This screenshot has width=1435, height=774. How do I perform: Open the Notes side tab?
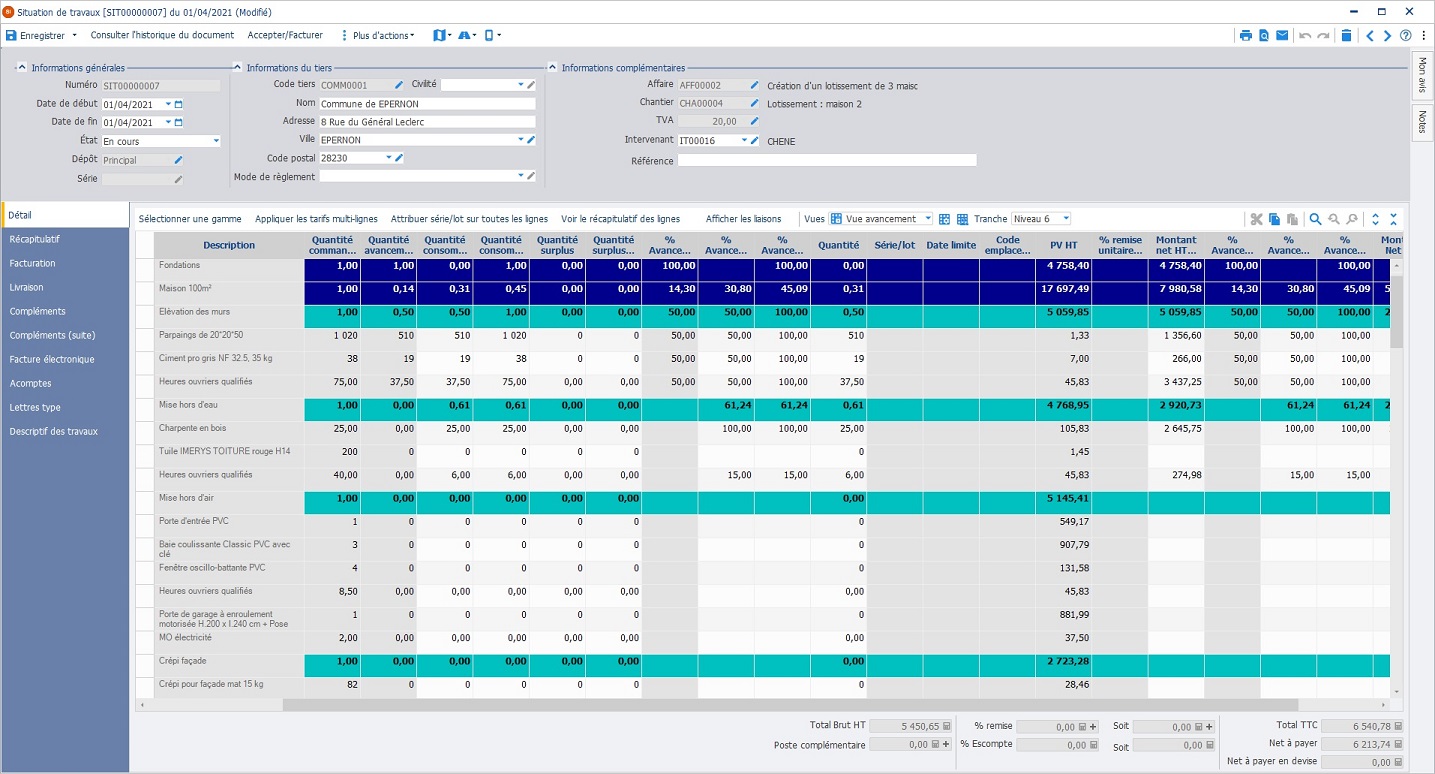tap(1422, 121)
